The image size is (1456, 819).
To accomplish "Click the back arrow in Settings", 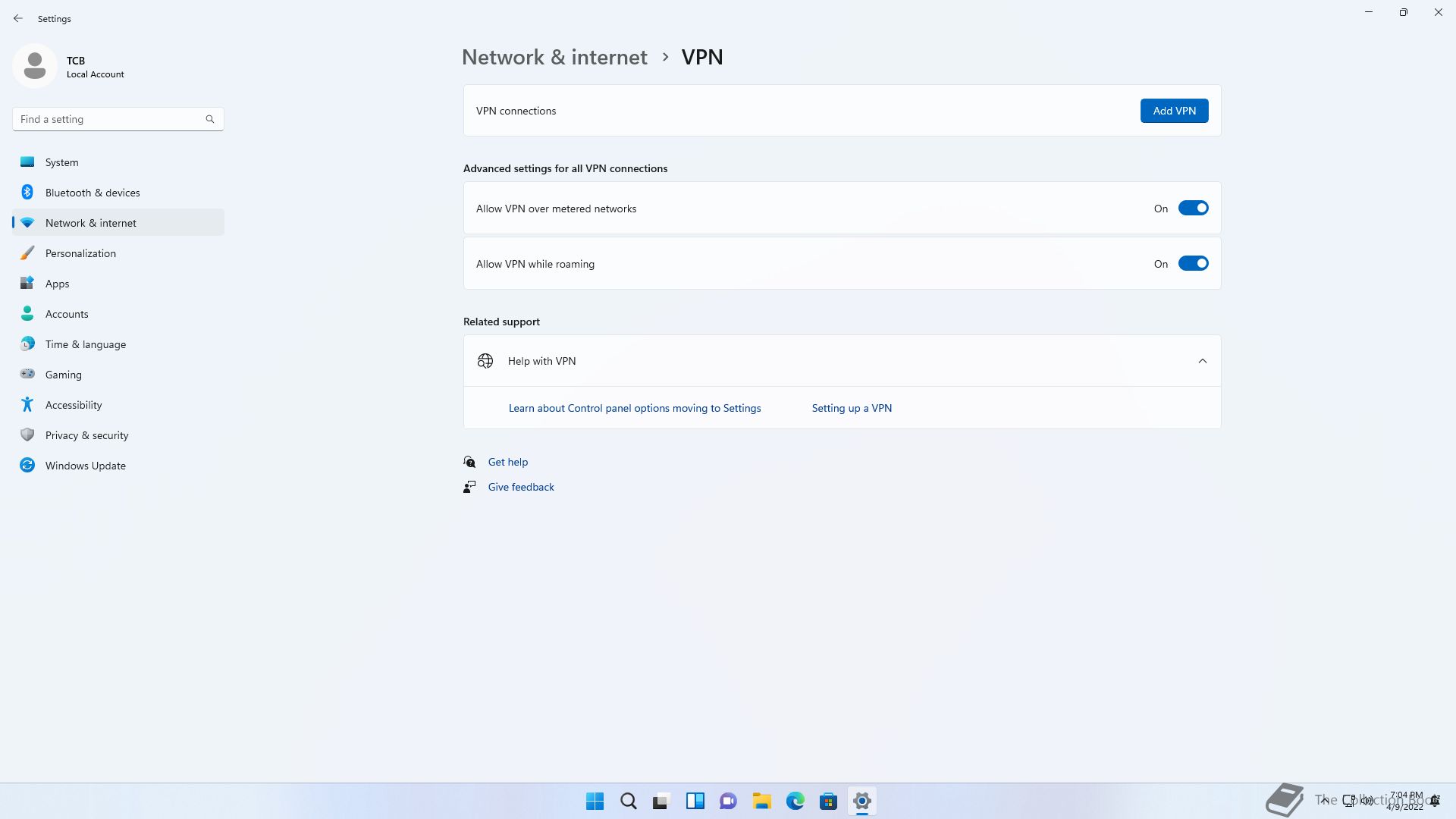I will tap(18, 18).
